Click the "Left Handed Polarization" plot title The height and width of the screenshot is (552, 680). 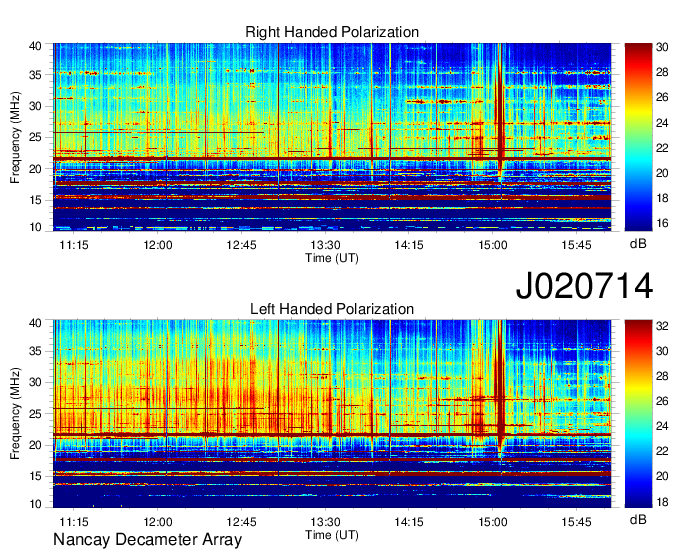coord(332,309)
